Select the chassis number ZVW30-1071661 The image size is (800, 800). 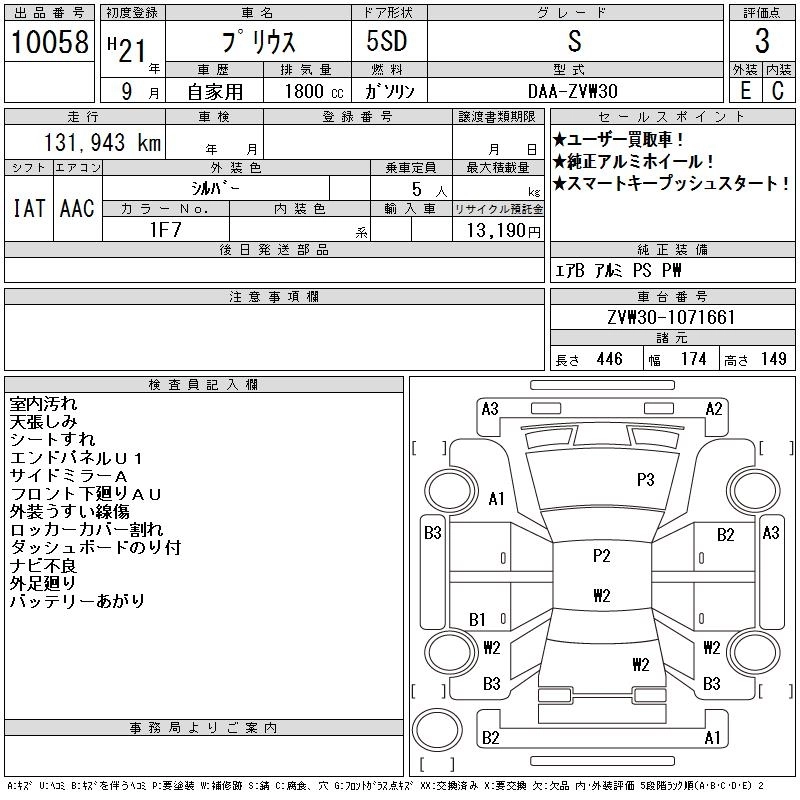pyautogui.click(x=671, y=318)
